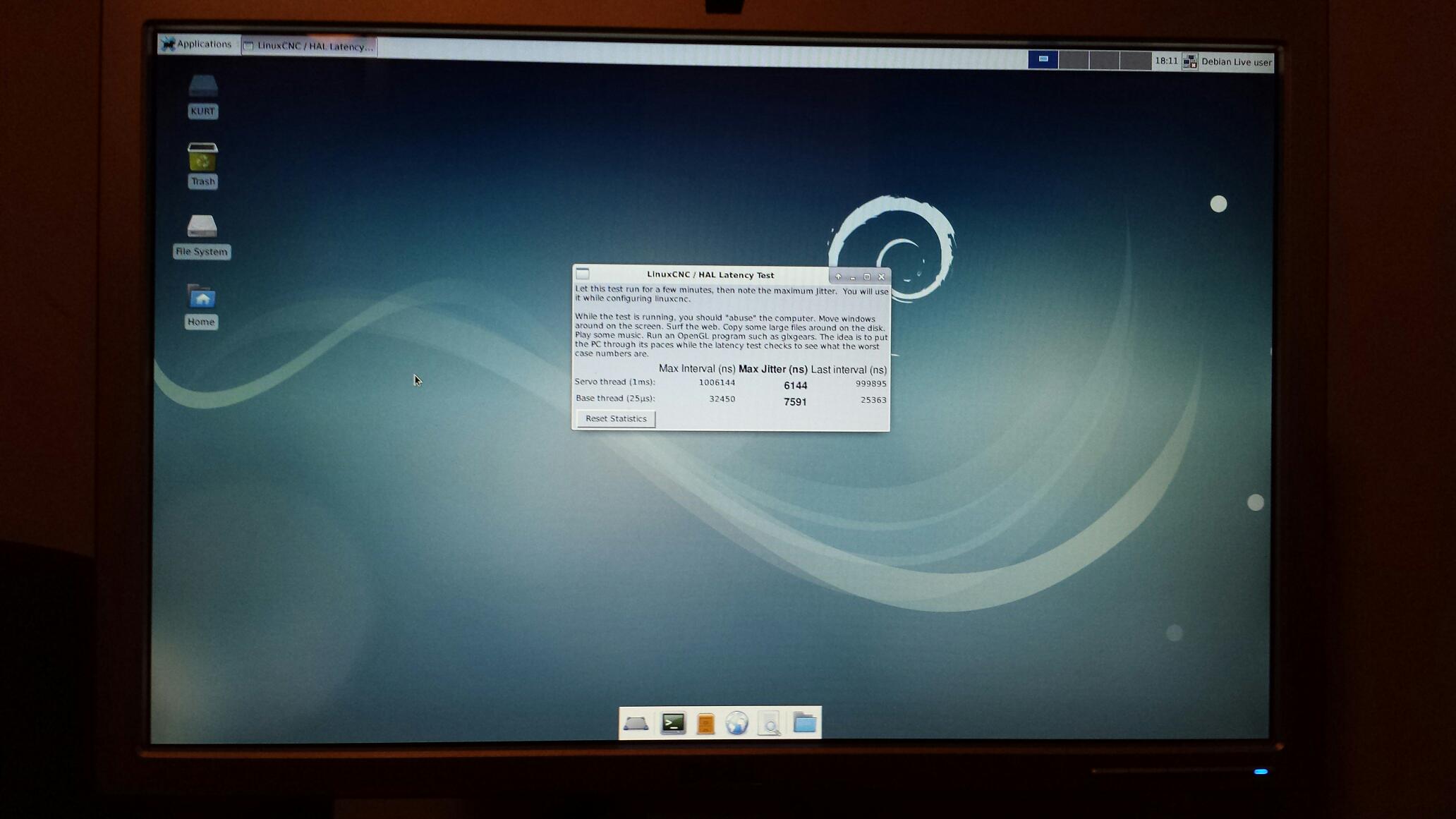
Task: Open File Manager cabinet icon in dock
Action: pyautogui.click(x=705, y=724)
